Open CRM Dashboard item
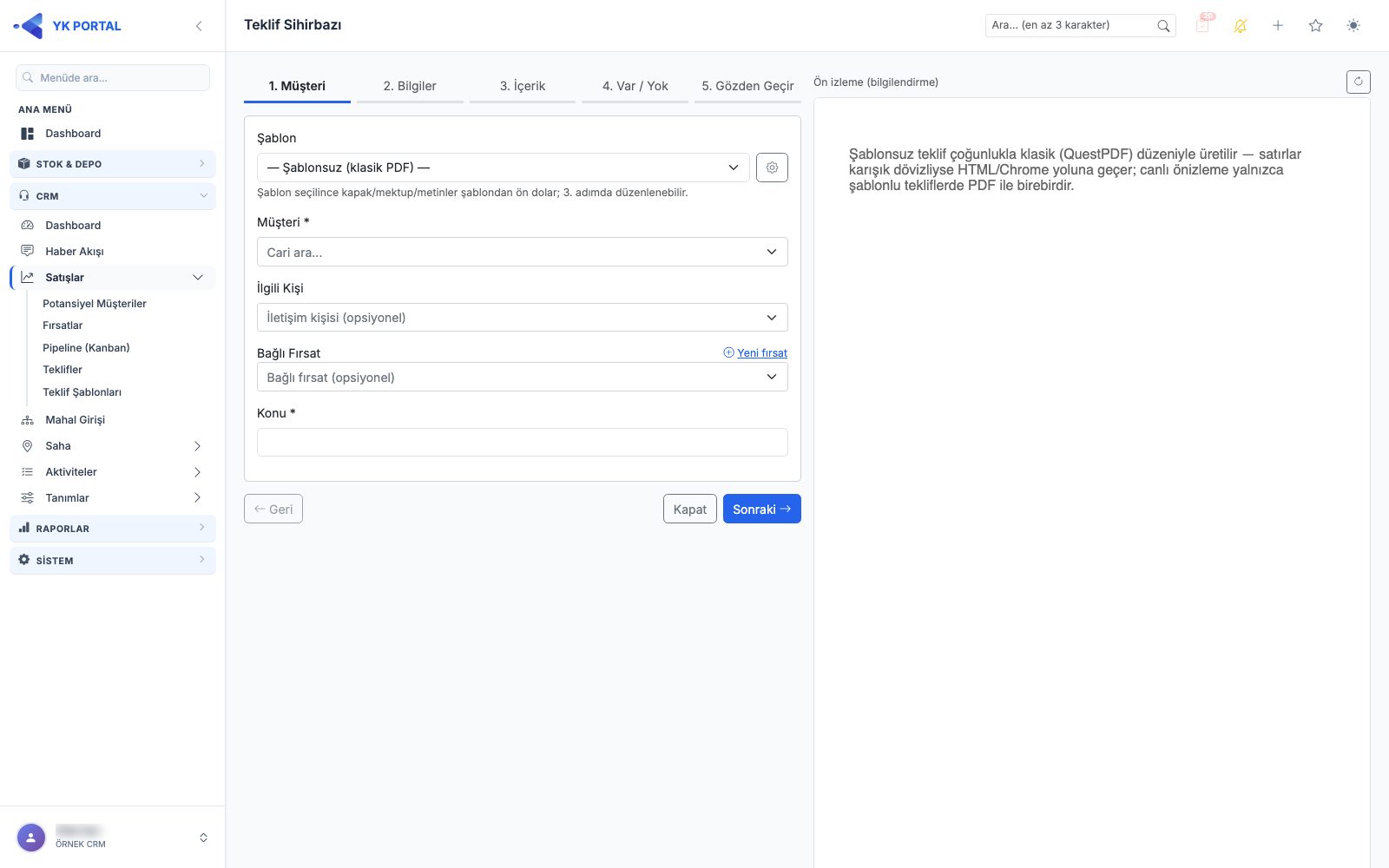The width and height of the screenshot is (1389, 868). 113,226
